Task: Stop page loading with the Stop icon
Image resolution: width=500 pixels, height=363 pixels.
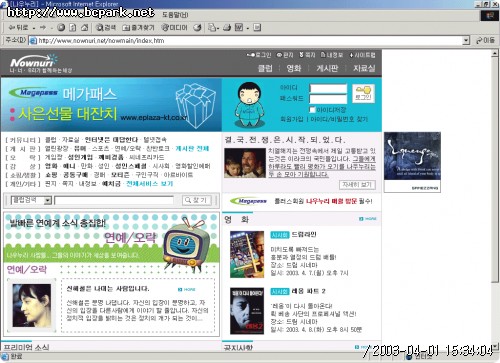Action: click(61, 27)
